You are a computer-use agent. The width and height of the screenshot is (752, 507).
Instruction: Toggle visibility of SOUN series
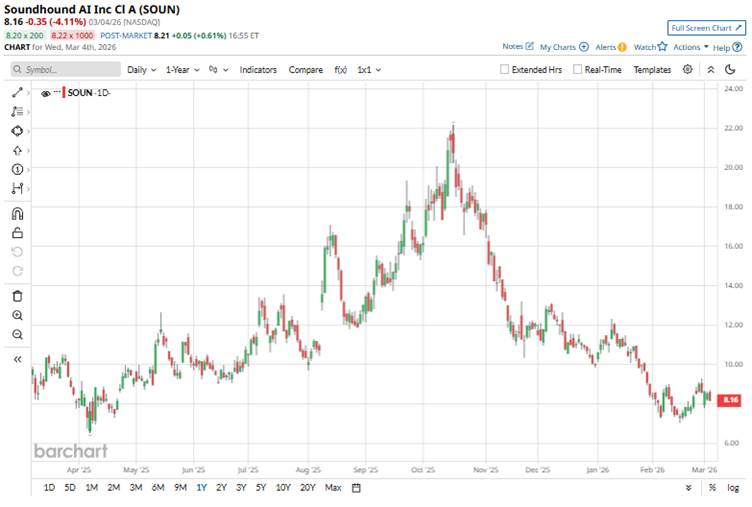(46, 94)
